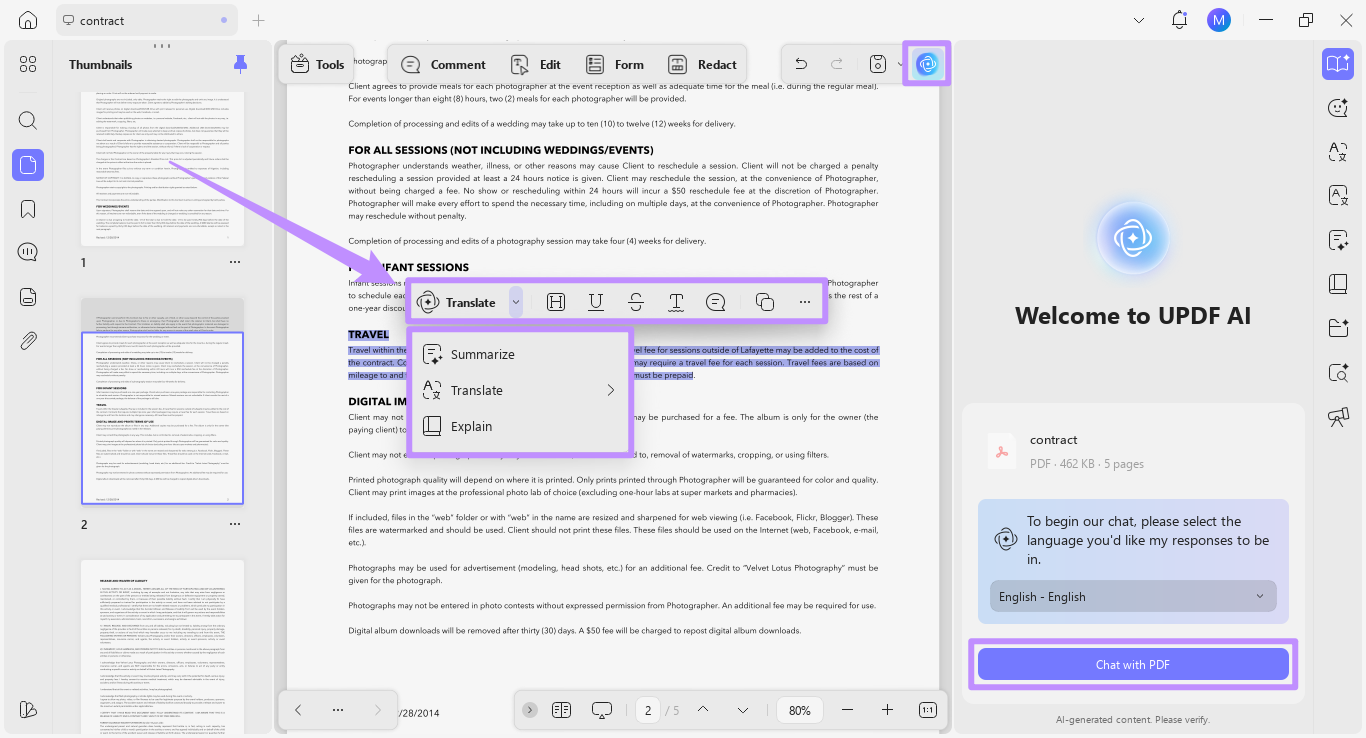The image size is (1366, 738).
Task: Open the Tools menu
Action: (317, 64)
